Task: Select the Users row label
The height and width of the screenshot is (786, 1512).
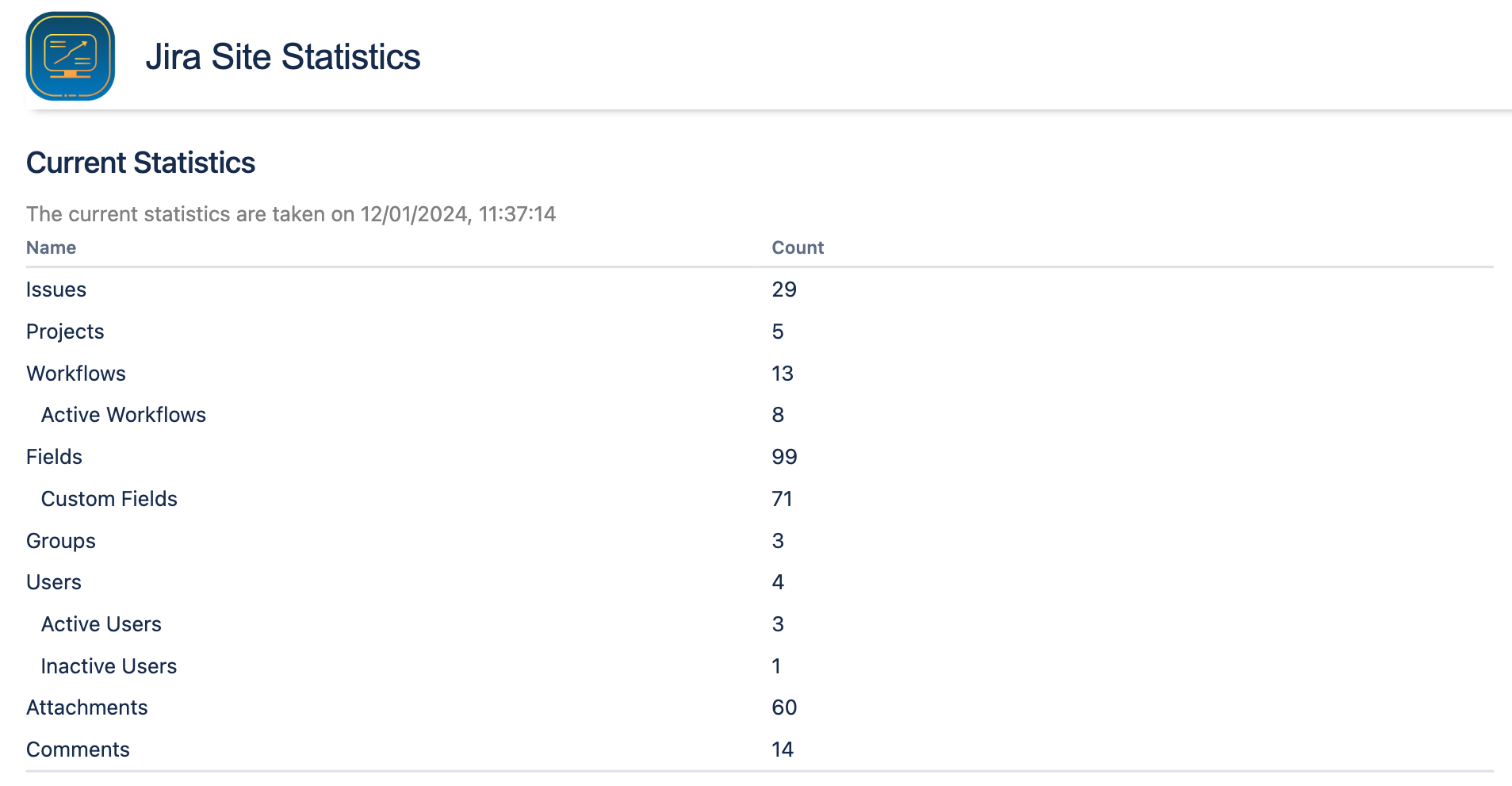Action: (x=53, y=582)
